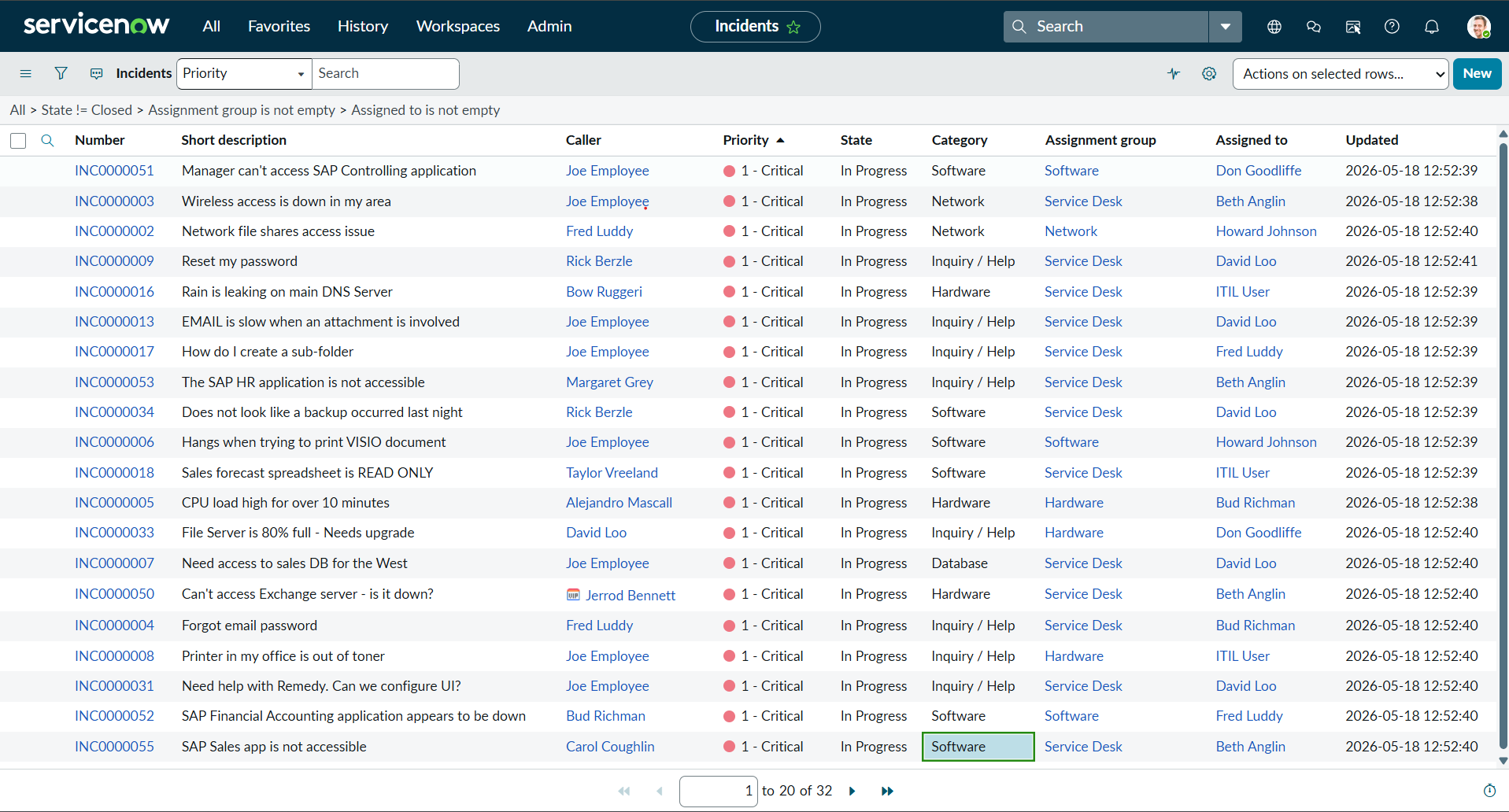Click the page number input field
The height and width of the screenshot is (812, 1509).
(x=719, y=791)
